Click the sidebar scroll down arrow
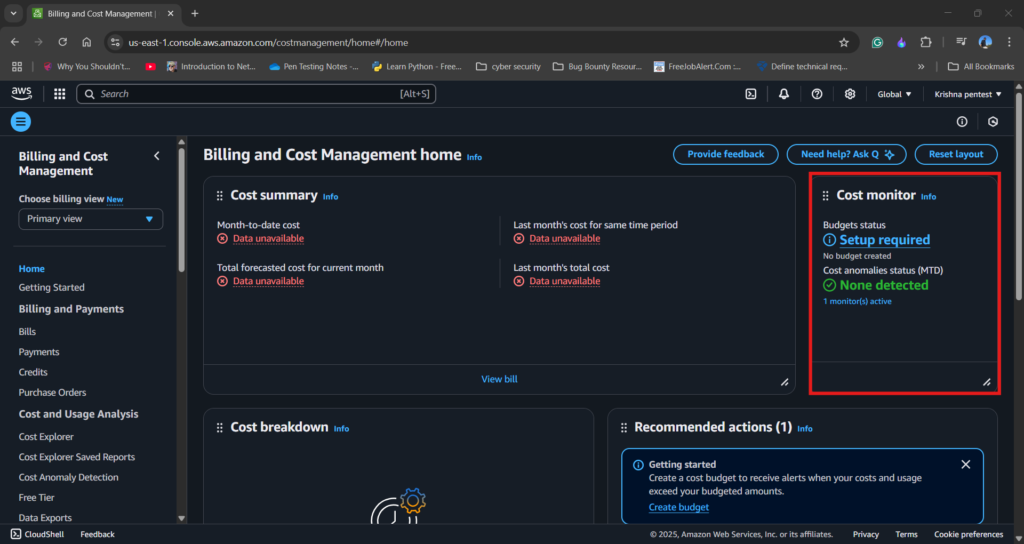 (182, 519)
